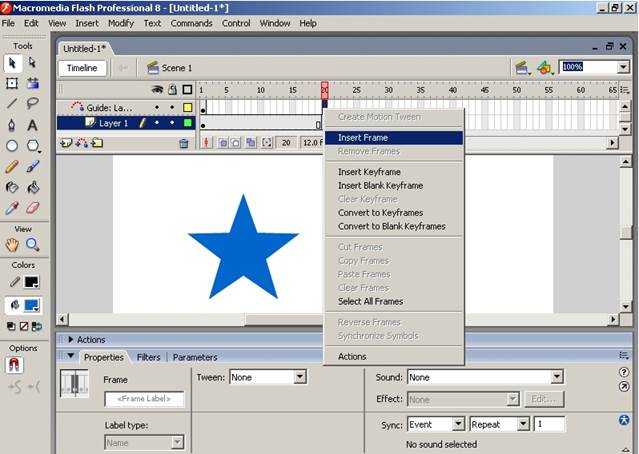The width and height of the screenshot is (639, 454).
Task: Select the Selection arrow tool
Action: [x=12, y=63]
